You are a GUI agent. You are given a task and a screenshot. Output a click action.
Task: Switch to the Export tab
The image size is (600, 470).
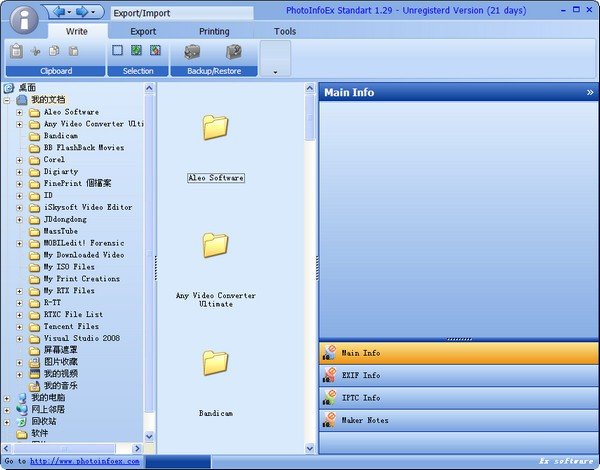click(143, 31)
